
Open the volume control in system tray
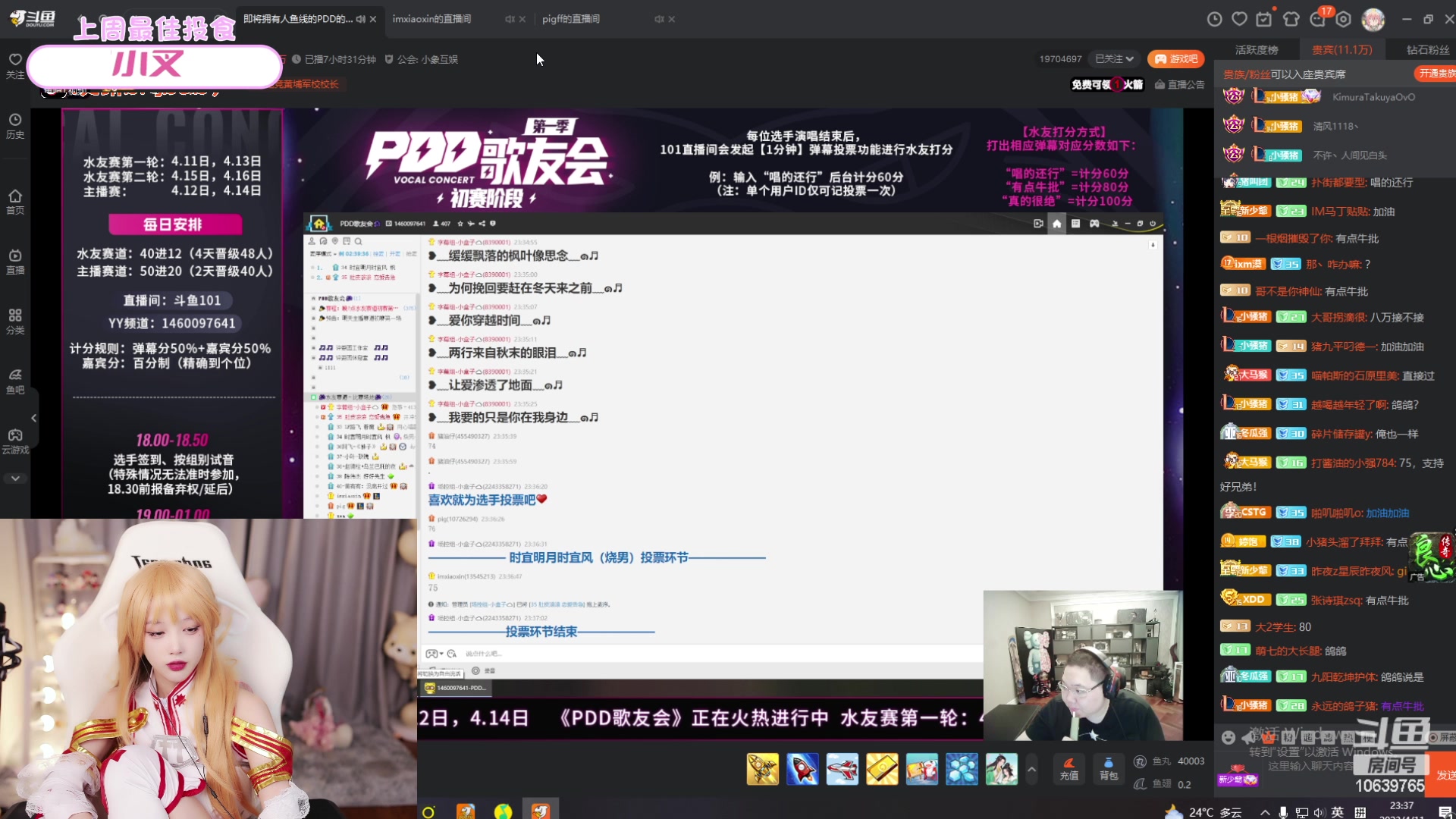1319,812
